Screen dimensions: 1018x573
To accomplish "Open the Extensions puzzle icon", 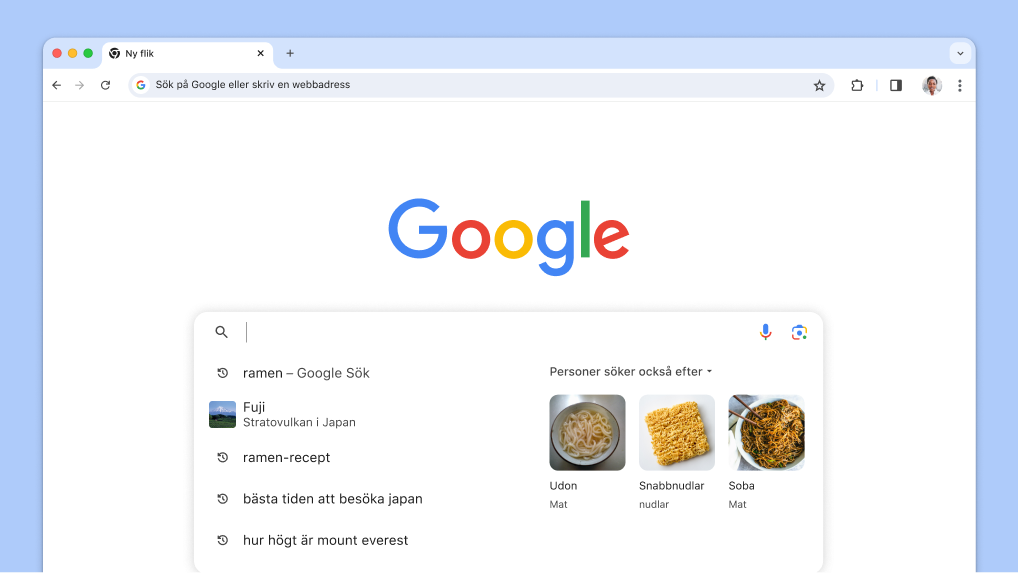I will click(x=857, y=85).
